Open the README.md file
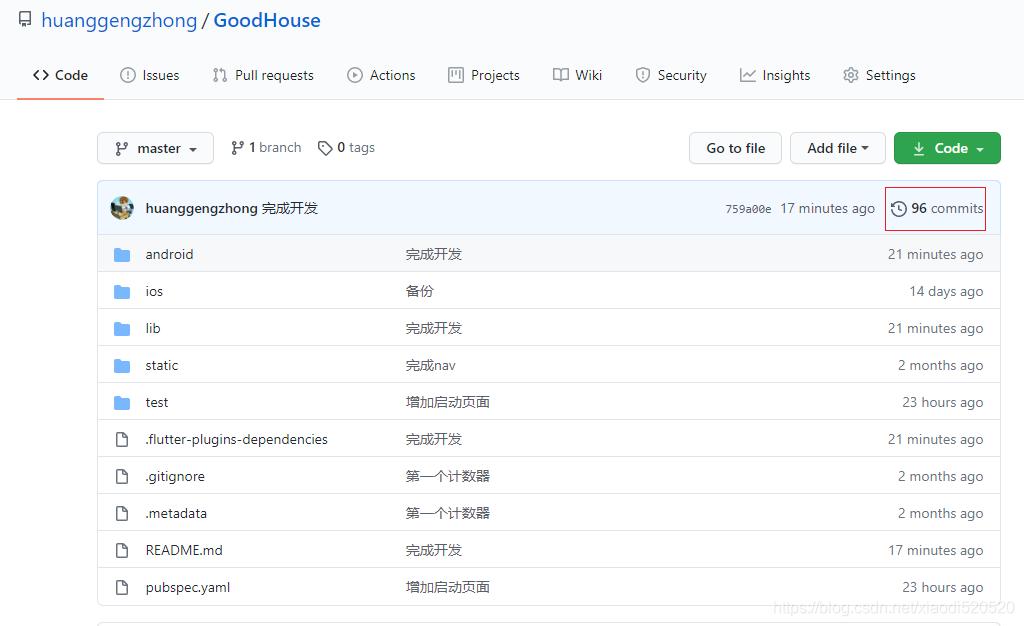This screenshot has height=626, width=1024. 184,550
